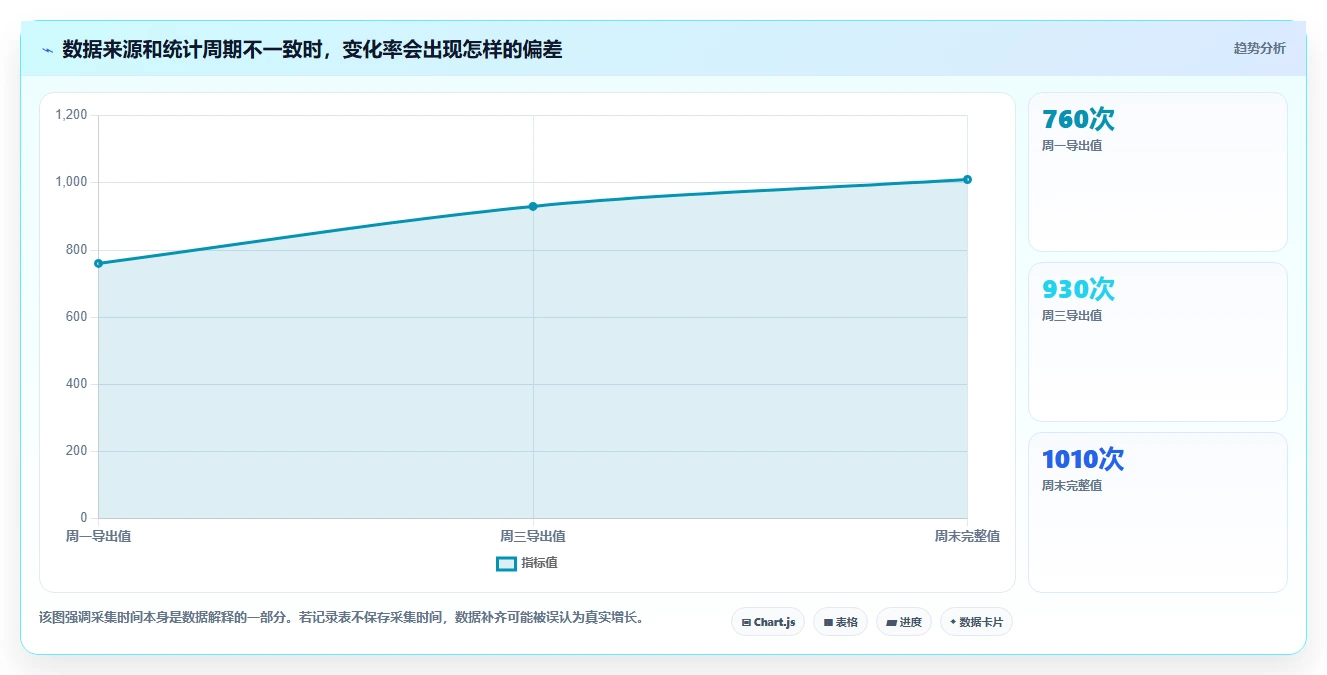Click the footnote text starting 该图强调采集时间
This screenshot has height=675, width=1327.
[x=344, y=617]
